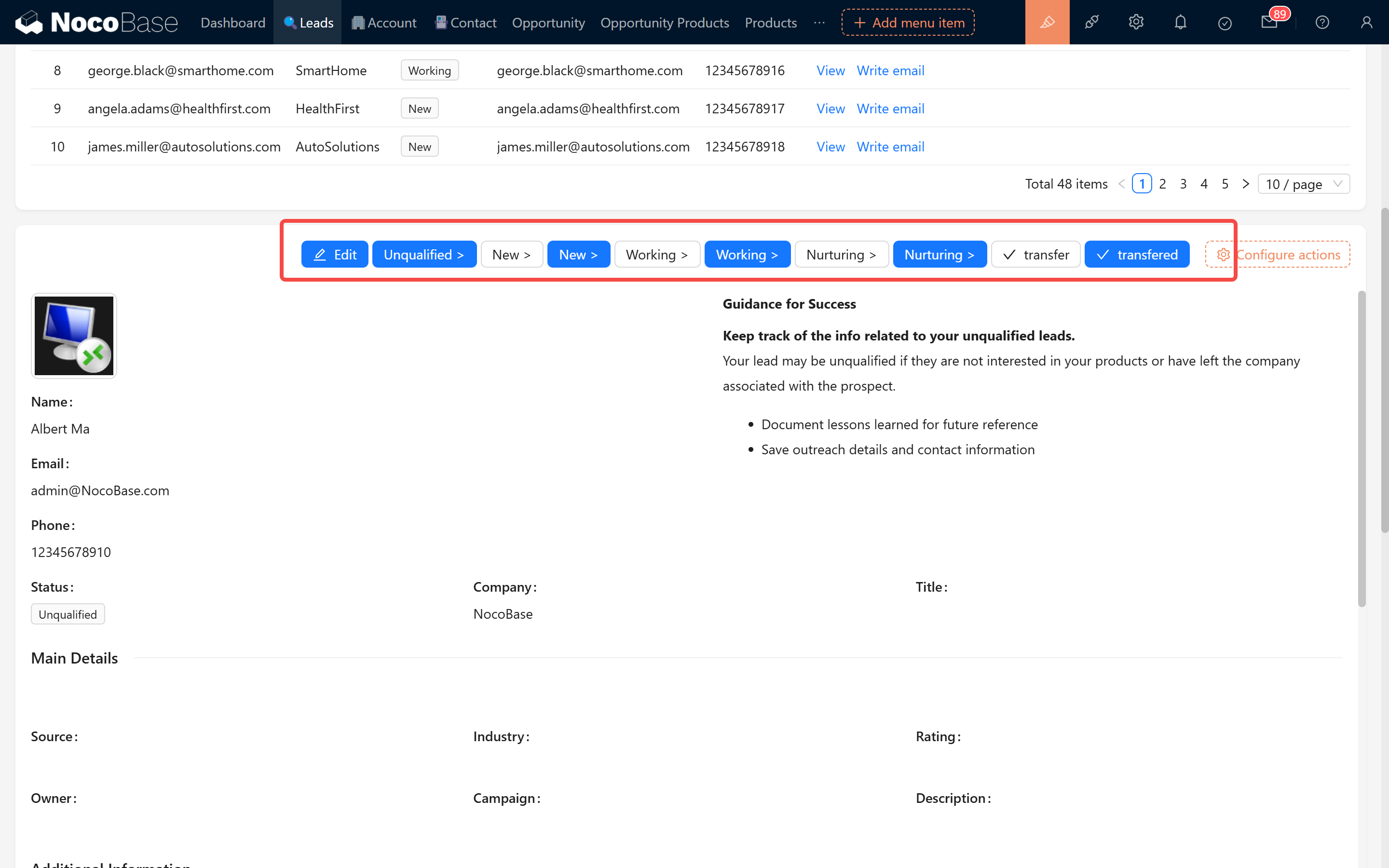This screenshot has height=868, width=1389.
Task: Open mail inbox with 89 badge
Action: click(1269, 22)
